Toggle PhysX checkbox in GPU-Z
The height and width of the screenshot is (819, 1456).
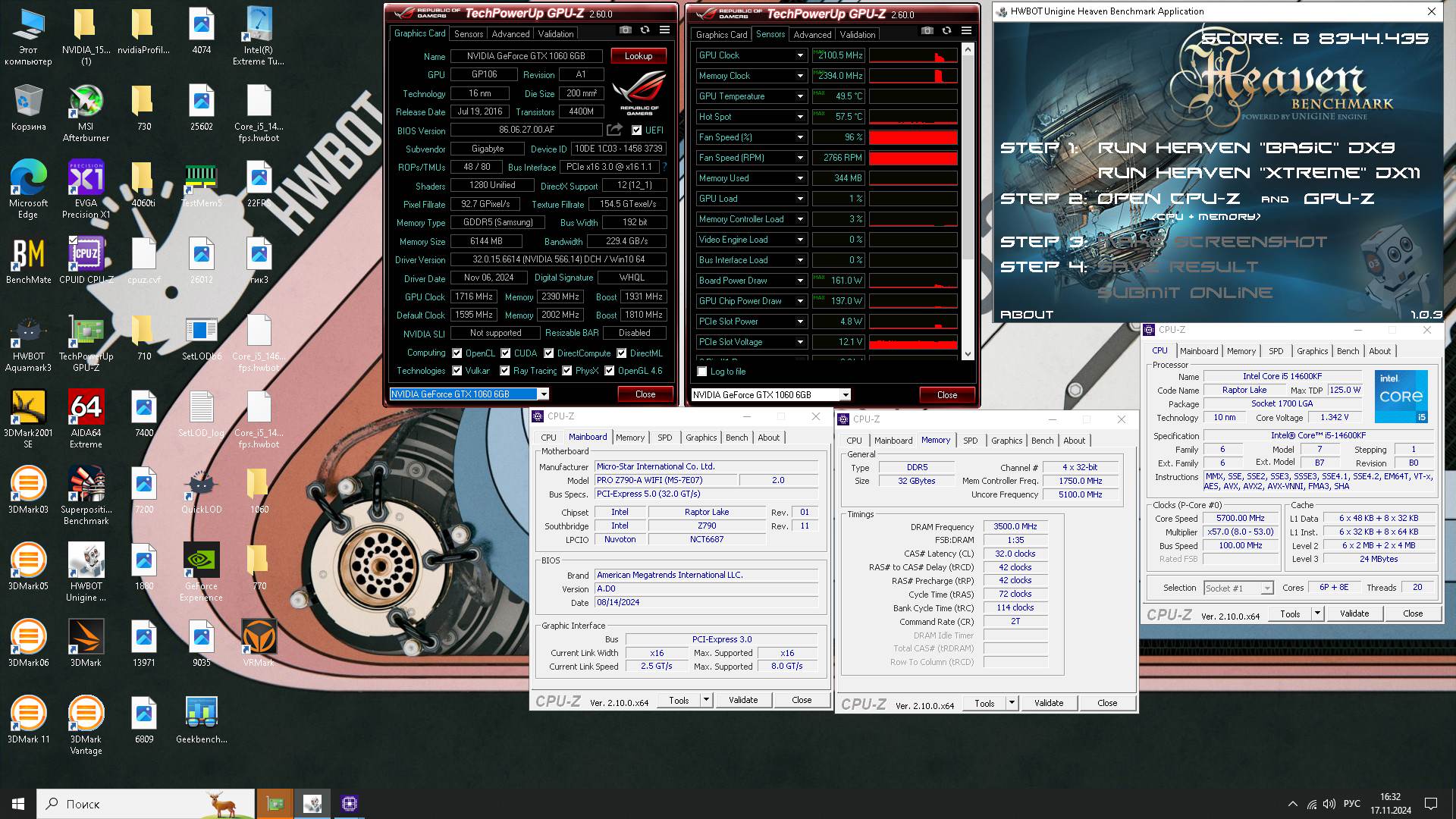coord(566,371)
